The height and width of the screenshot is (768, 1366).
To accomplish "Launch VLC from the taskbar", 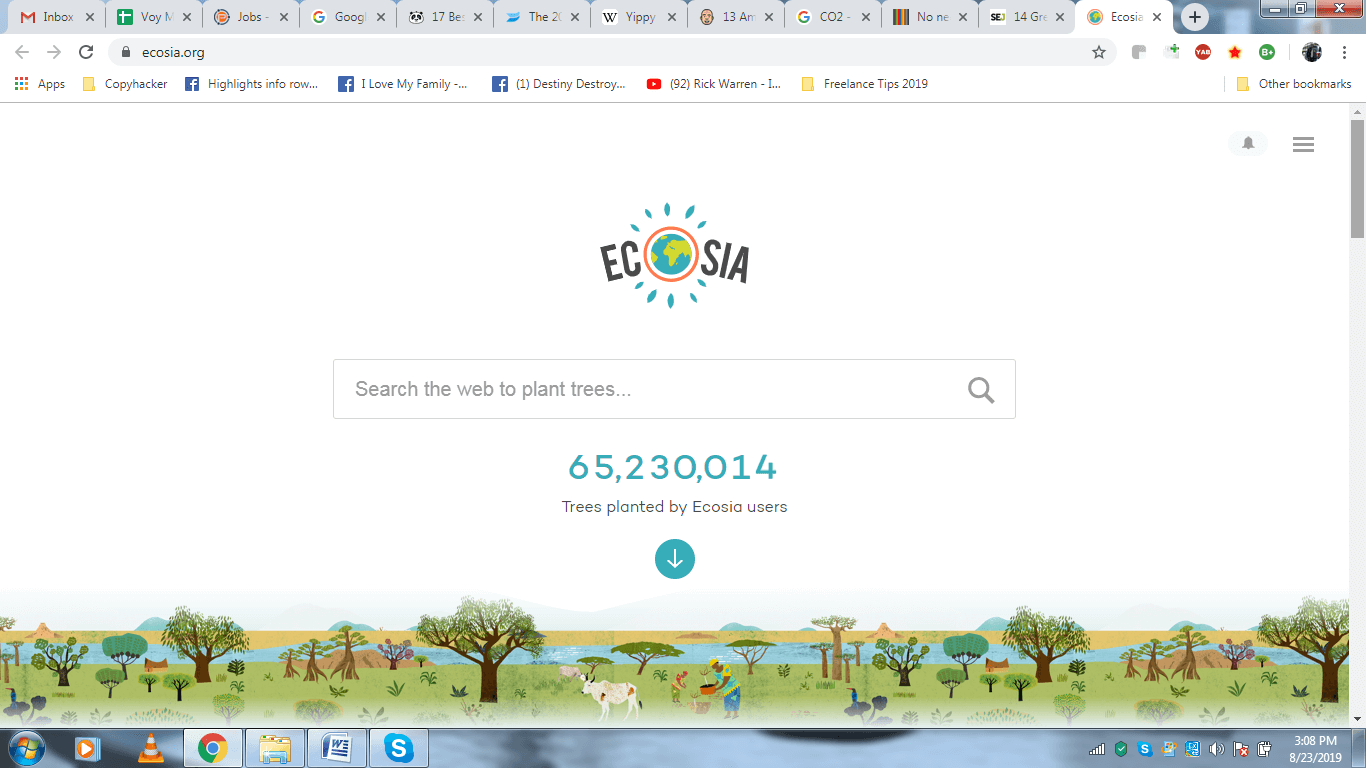I will (150, 748).
